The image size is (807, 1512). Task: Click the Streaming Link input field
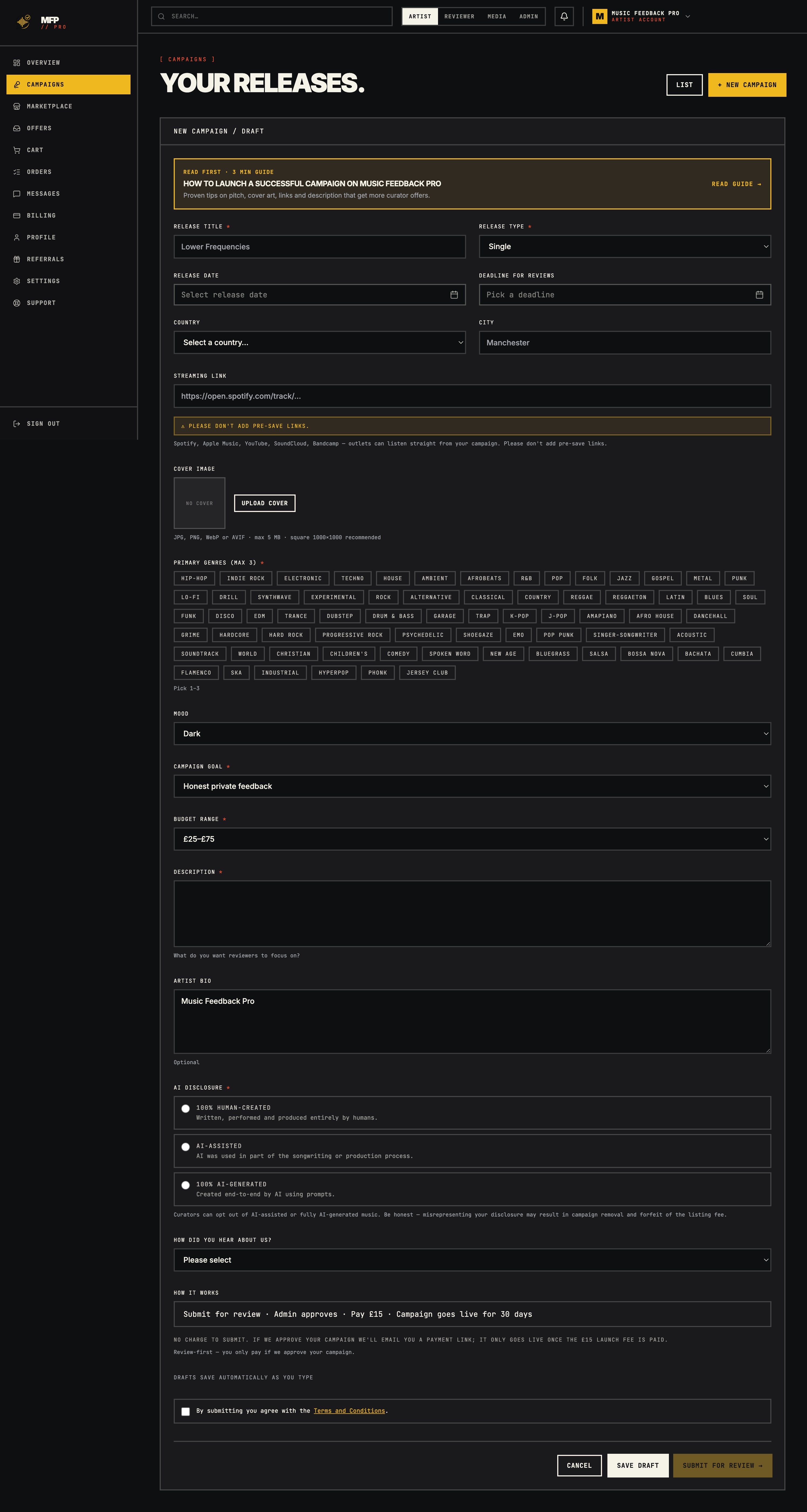click(x=472, y=396)
